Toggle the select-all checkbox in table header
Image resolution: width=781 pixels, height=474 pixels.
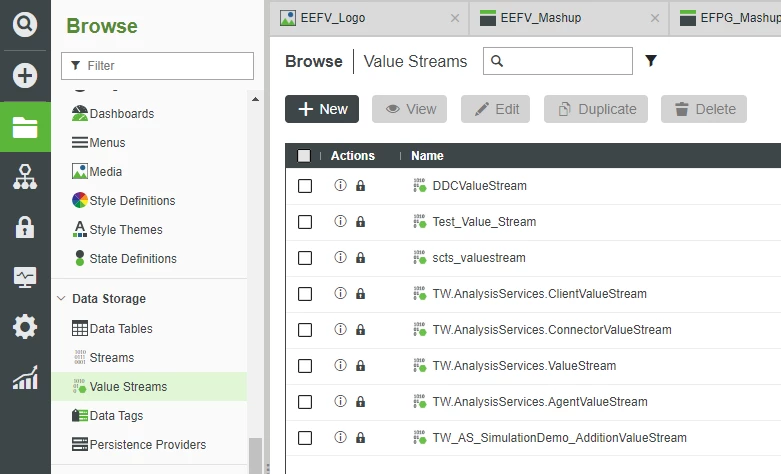[304, 156]
